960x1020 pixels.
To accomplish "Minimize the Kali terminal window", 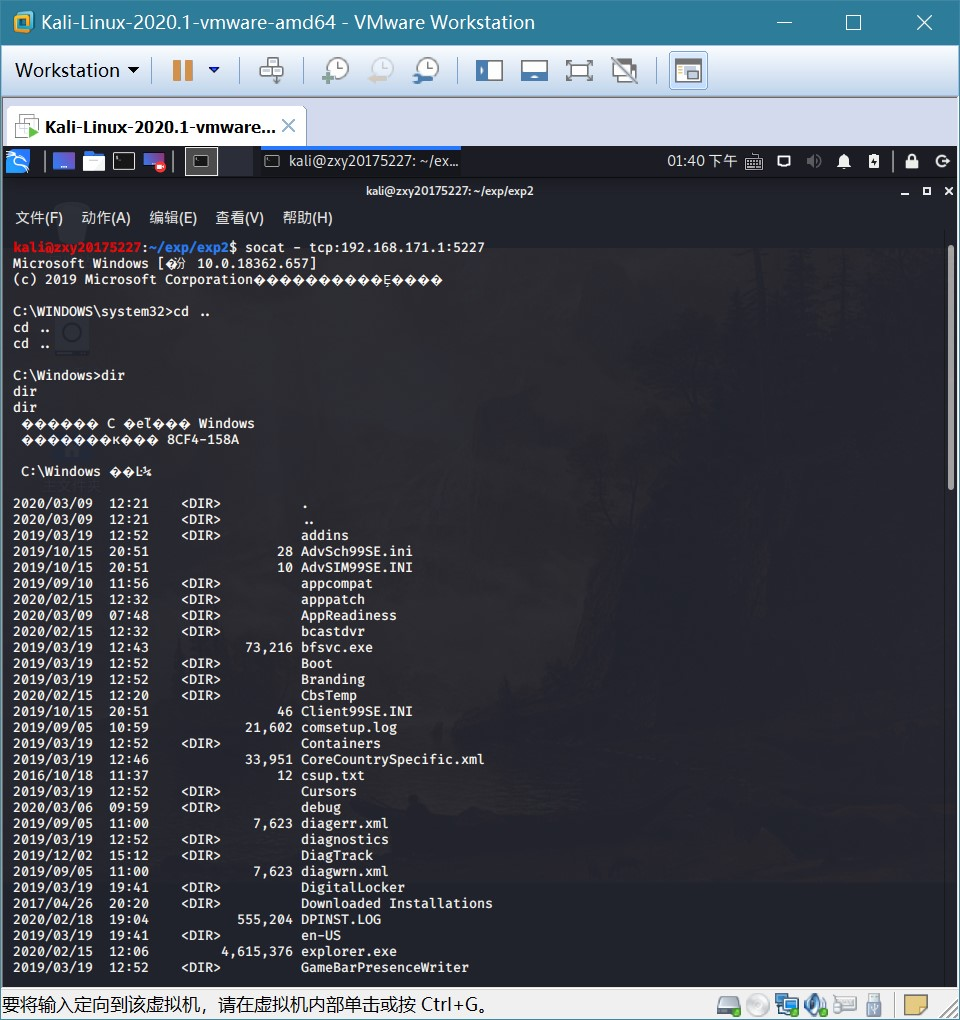I will point(905,191).
